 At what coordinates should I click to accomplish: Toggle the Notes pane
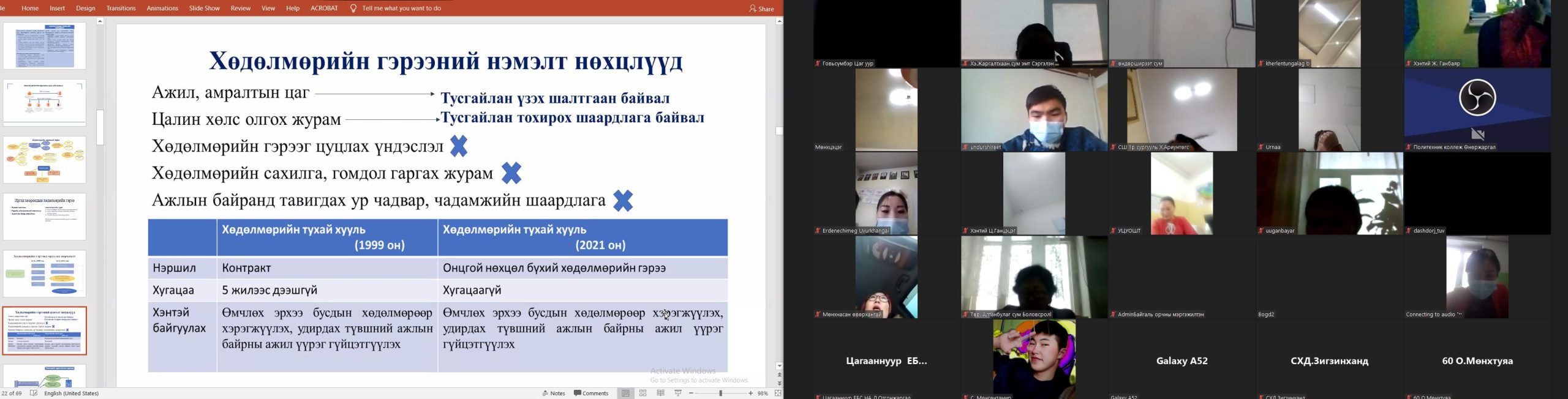554,393
